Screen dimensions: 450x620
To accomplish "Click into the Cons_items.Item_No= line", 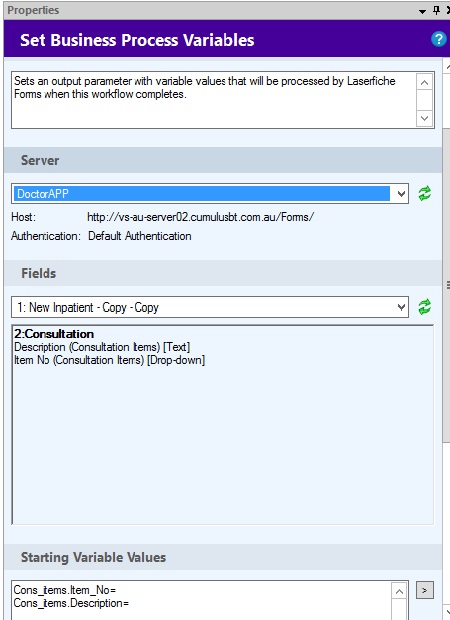I will click(x=65, y=590).
